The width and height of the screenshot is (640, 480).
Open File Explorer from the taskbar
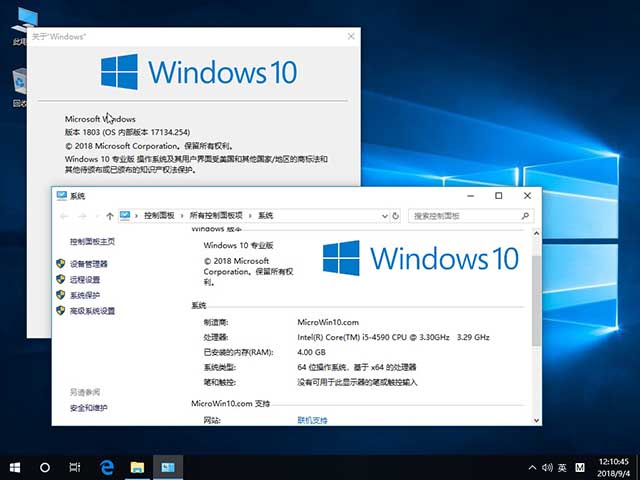137,467
